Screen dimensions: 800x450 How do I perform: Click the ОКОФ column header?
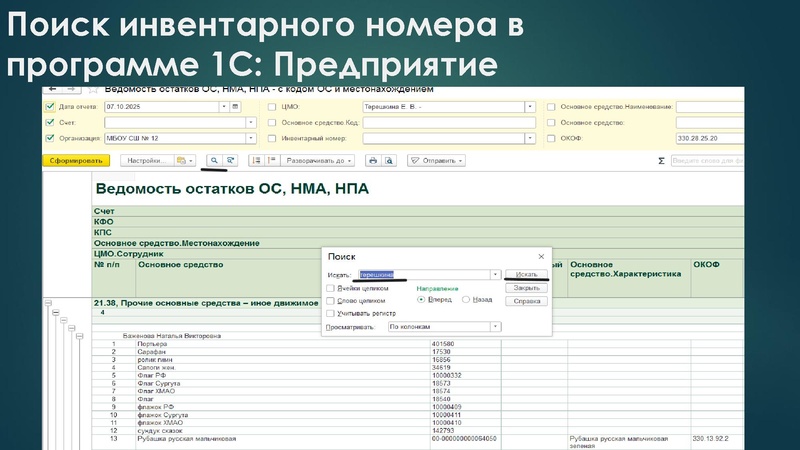click(706, 264)
